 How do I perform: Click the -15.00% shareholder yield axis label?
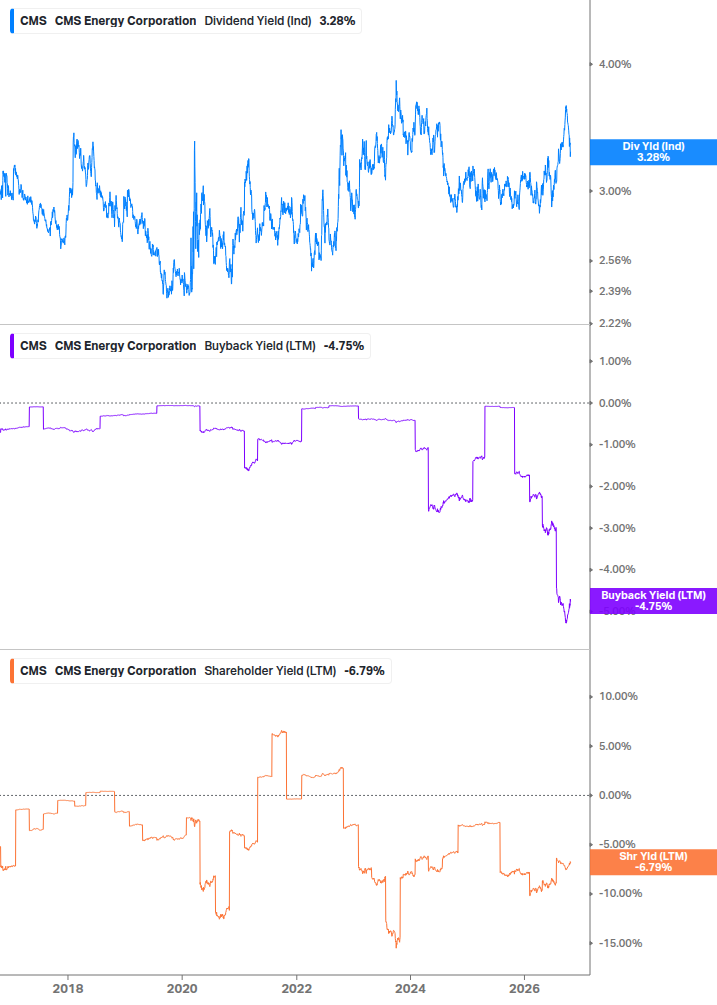click(x=620, y=943)
